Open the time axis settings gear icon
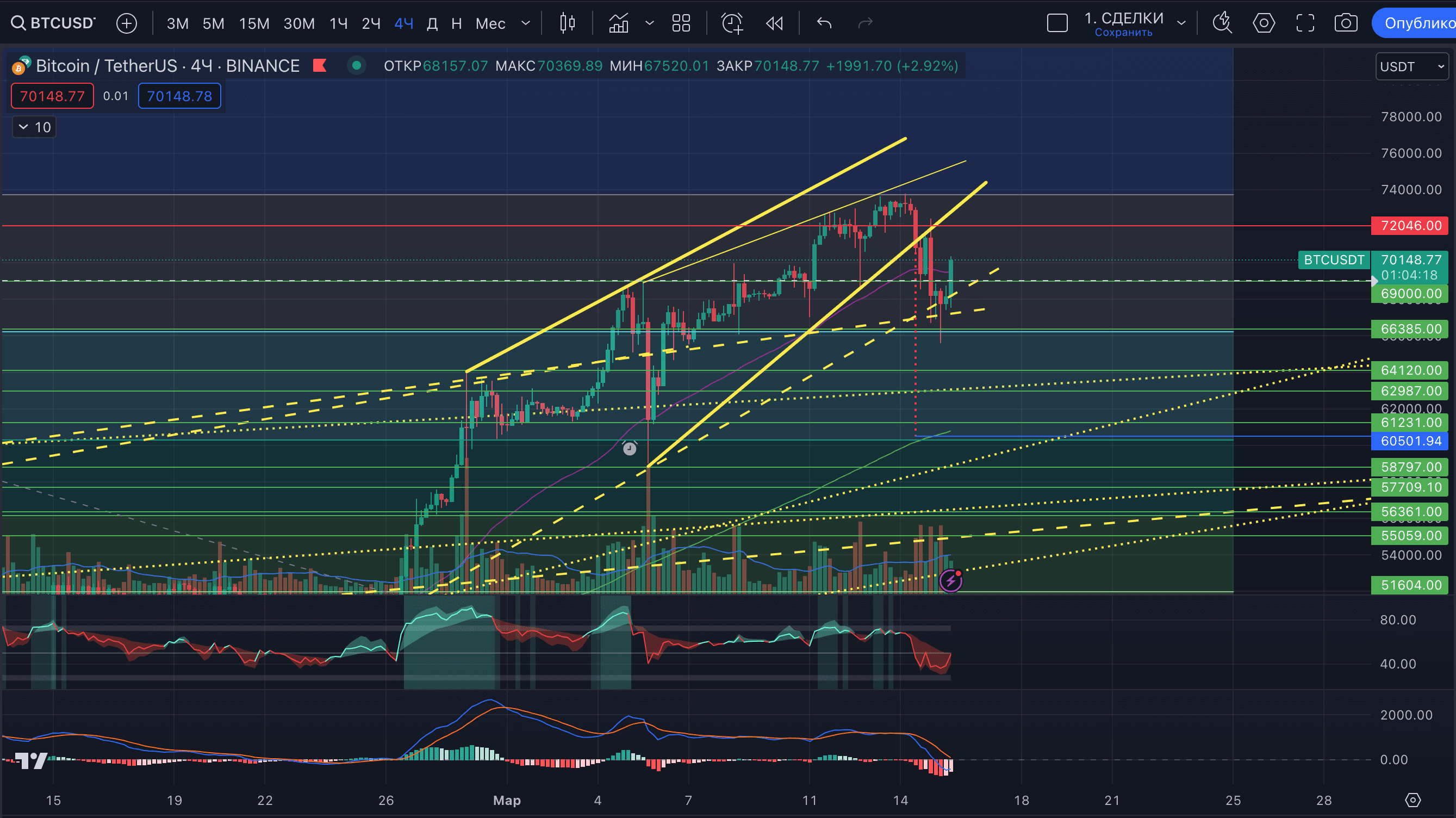This screenshot has height=818, width=1456. pyautogui.click(x=1413, y=800)
